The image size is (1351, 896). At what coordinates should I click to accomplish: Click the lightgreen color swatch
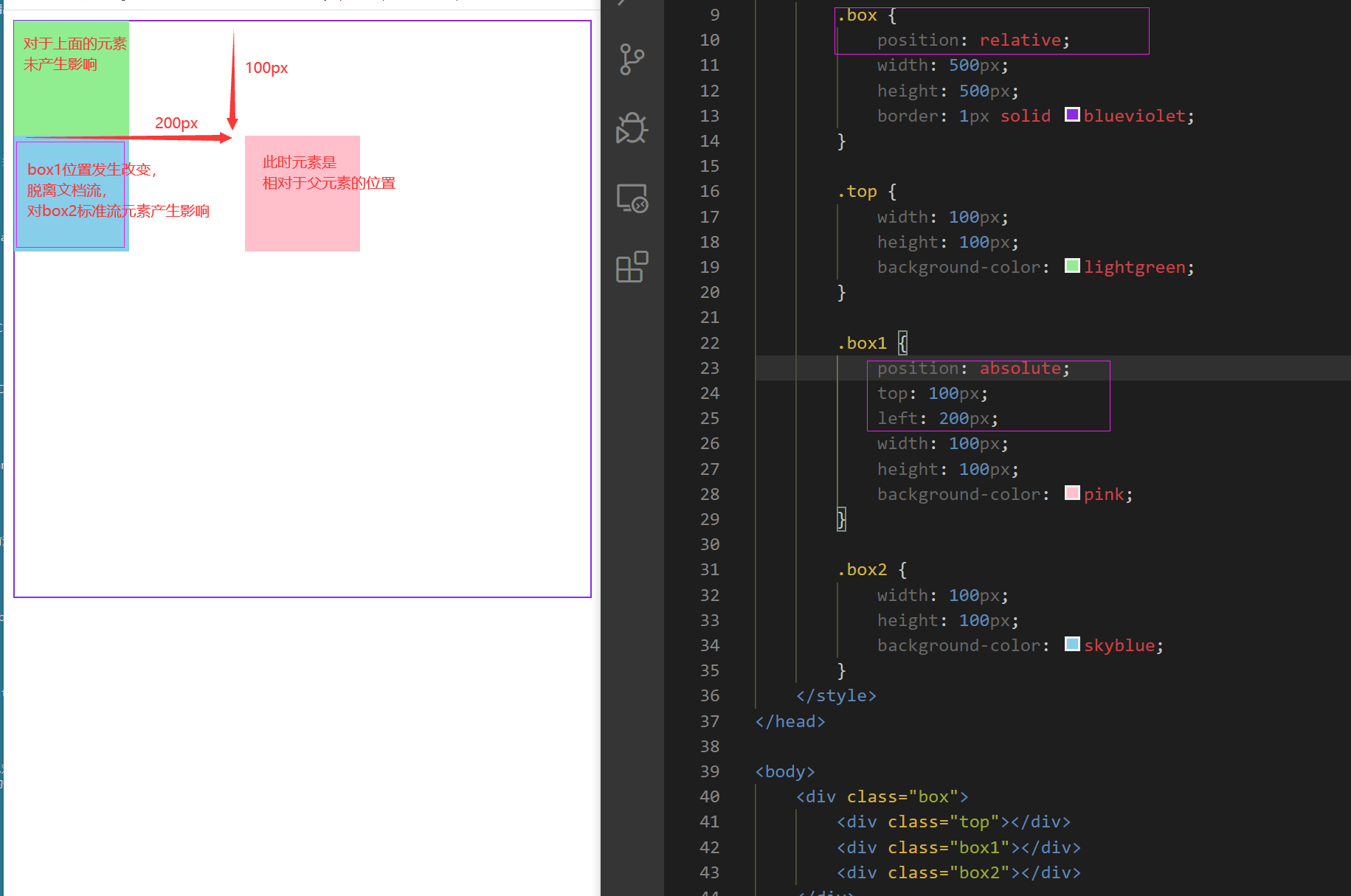1073,266
